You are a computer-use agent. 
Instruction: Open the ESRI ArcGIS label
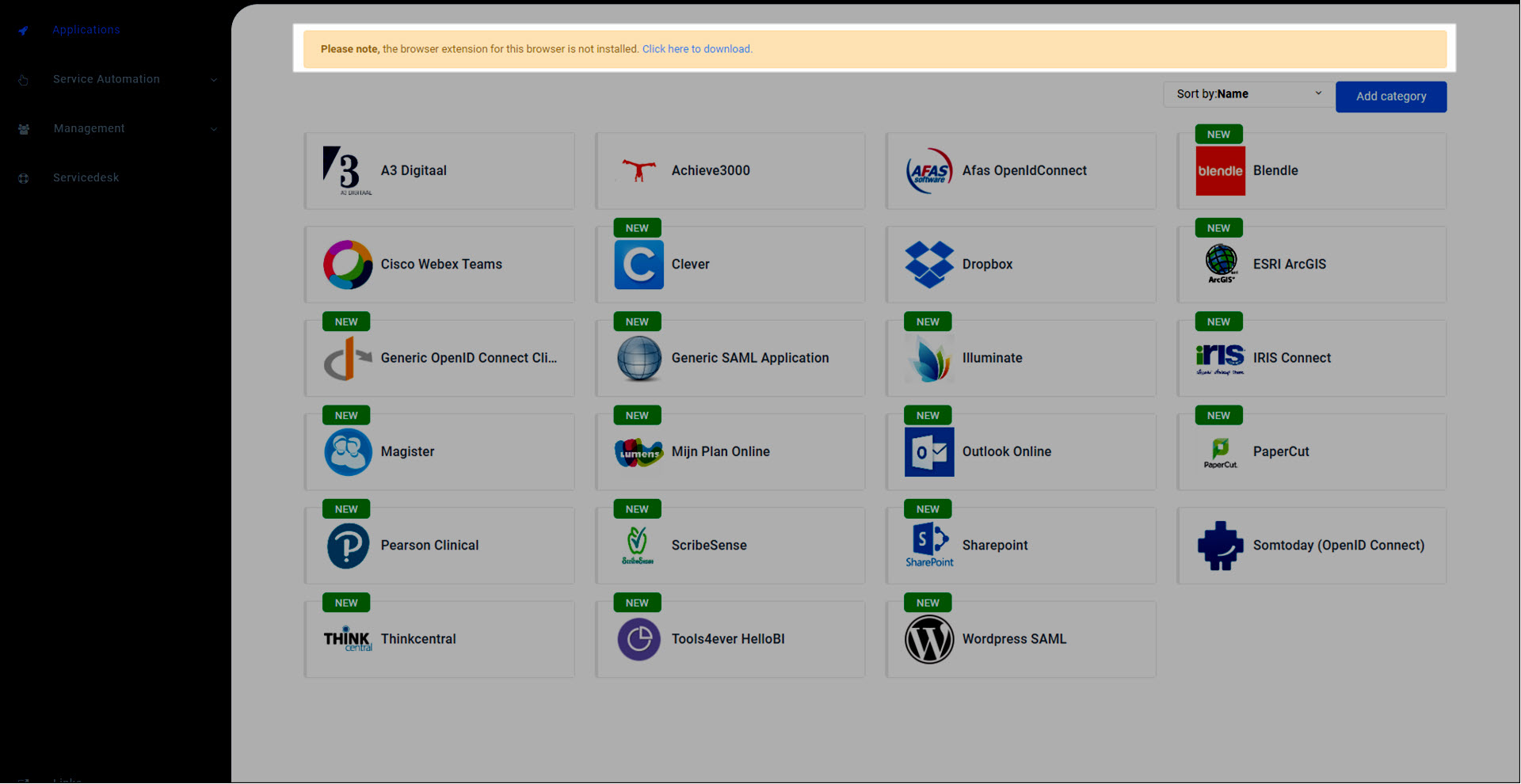coord(1289,265)
